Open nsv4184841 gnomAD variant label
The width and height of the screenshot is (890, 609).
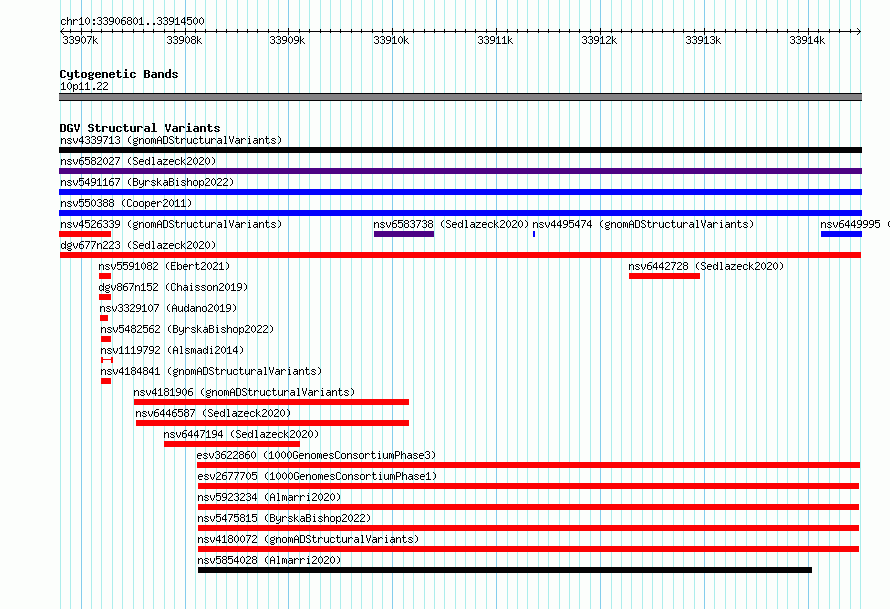click(x=211, y=371)
